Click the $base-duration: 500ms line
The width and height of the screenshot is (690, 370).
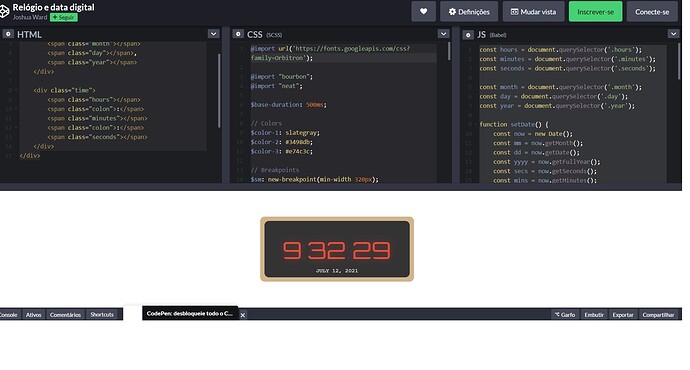[x=289, y=105]
